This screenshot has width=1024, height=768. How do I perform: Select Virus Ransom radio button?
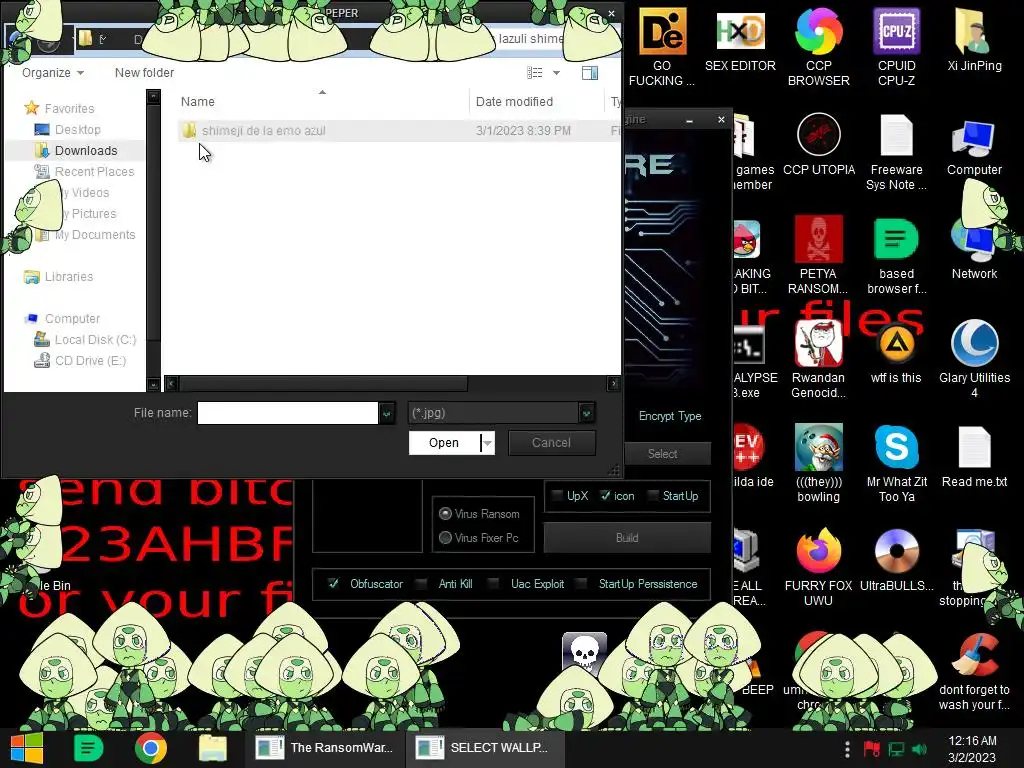pyautogui.click(x=445, y=514)
